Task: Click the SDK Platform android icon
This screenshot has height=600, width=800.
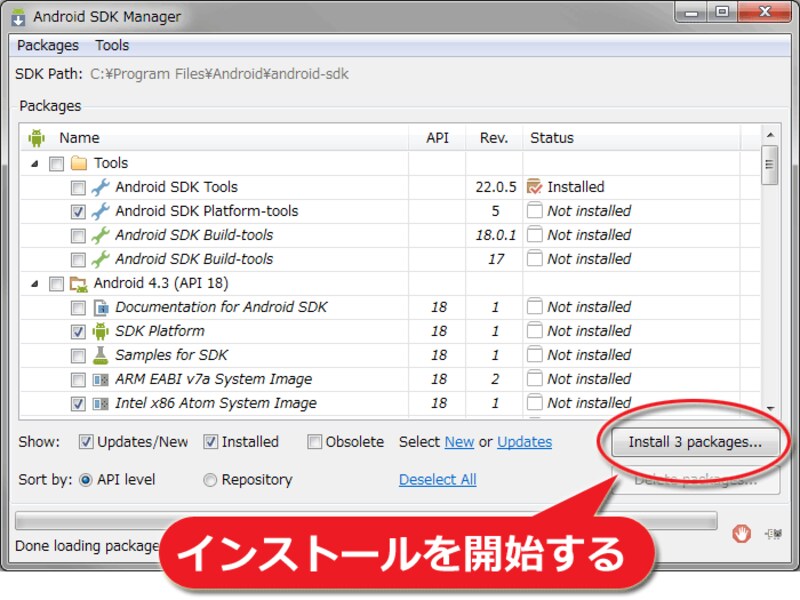Action: click(x=100, y=331)
